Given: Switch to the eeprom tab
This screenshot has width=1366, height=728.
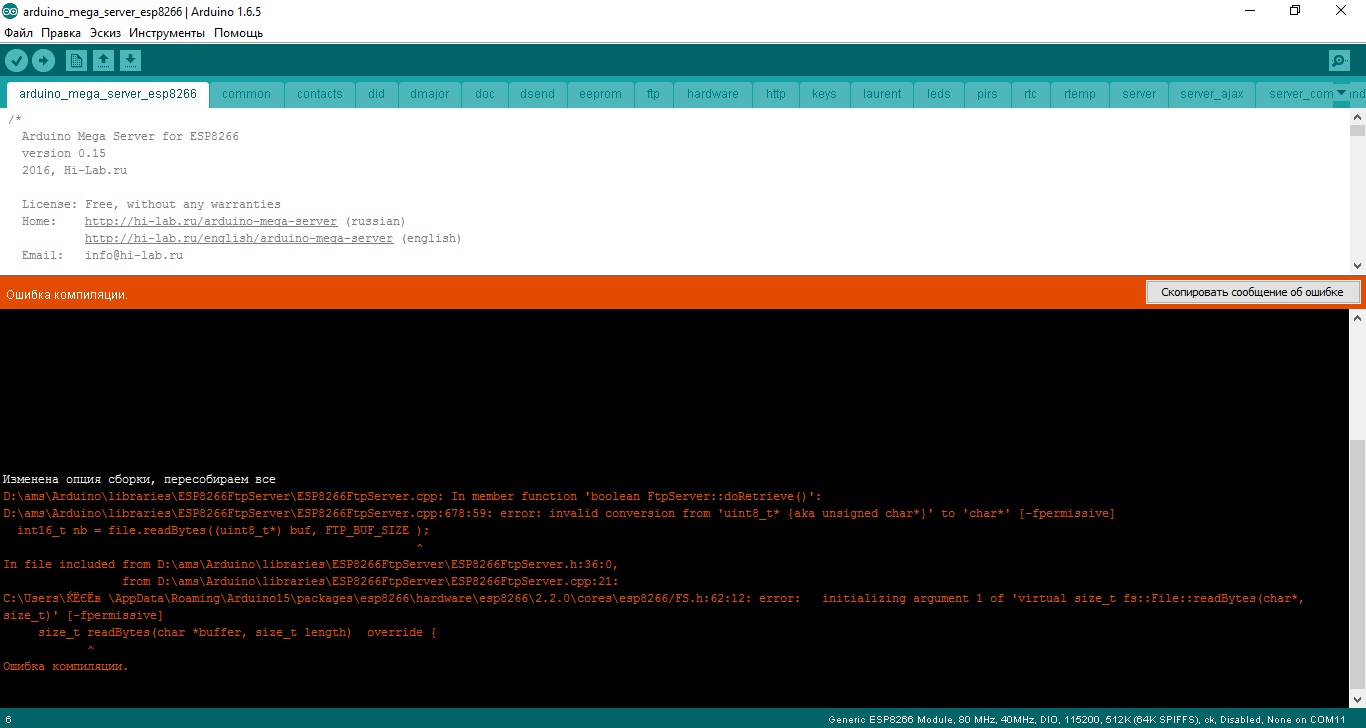Looking at the screenshot, I should tap(601, 94).
